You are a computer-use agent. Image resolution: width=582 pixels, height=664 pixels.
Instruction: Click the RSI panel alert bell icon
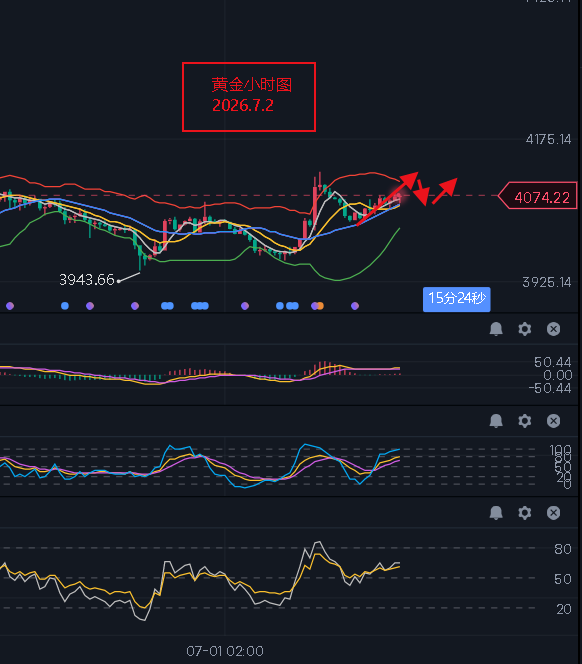tap(496, 513)
